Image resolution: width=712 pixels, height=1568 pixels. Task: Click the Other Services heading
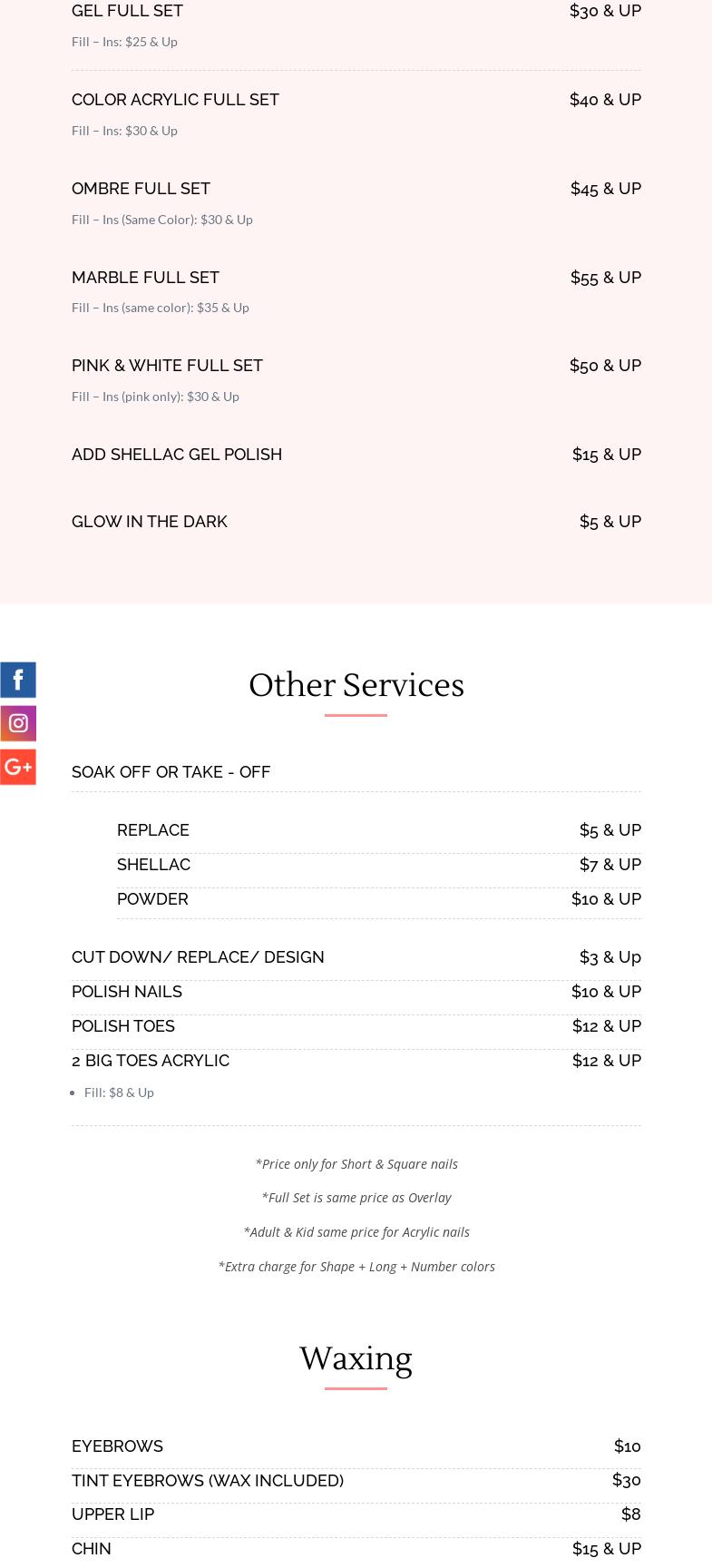[x=356, y=685]
